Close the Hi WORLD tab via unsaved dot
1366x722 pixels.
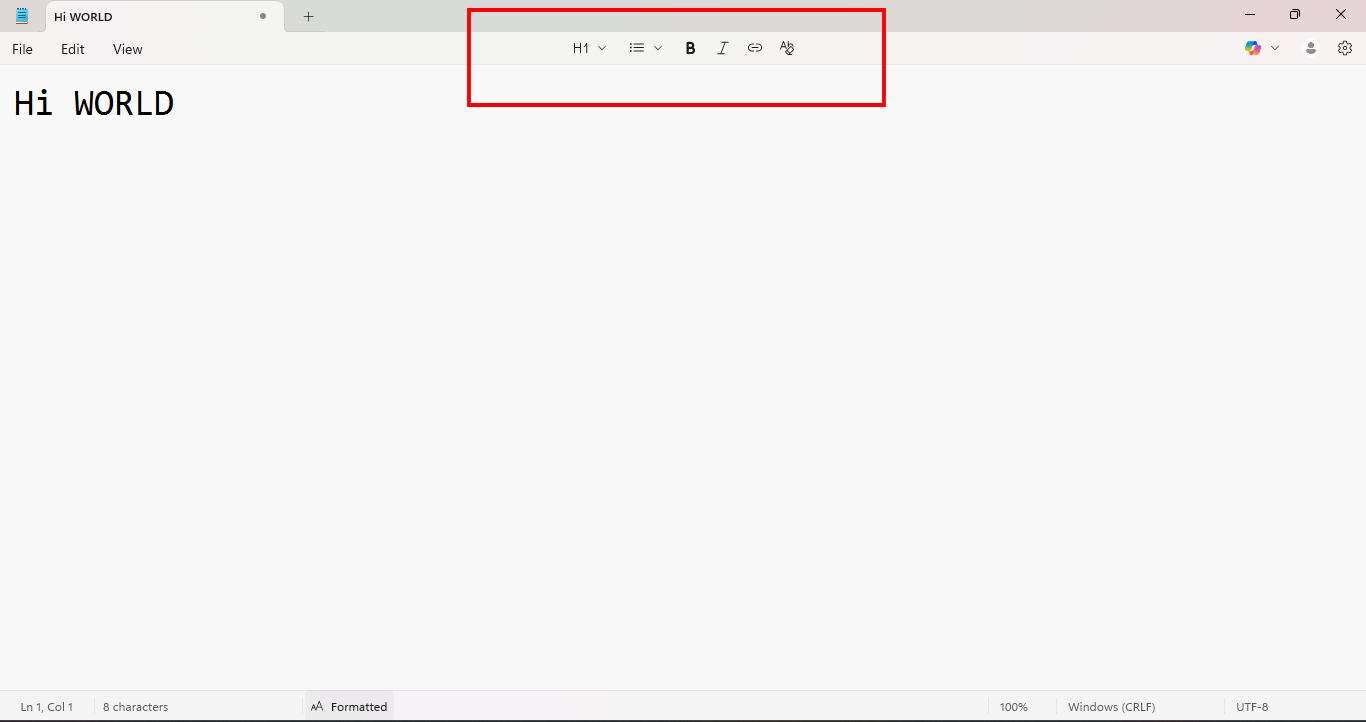coord(263,16)
